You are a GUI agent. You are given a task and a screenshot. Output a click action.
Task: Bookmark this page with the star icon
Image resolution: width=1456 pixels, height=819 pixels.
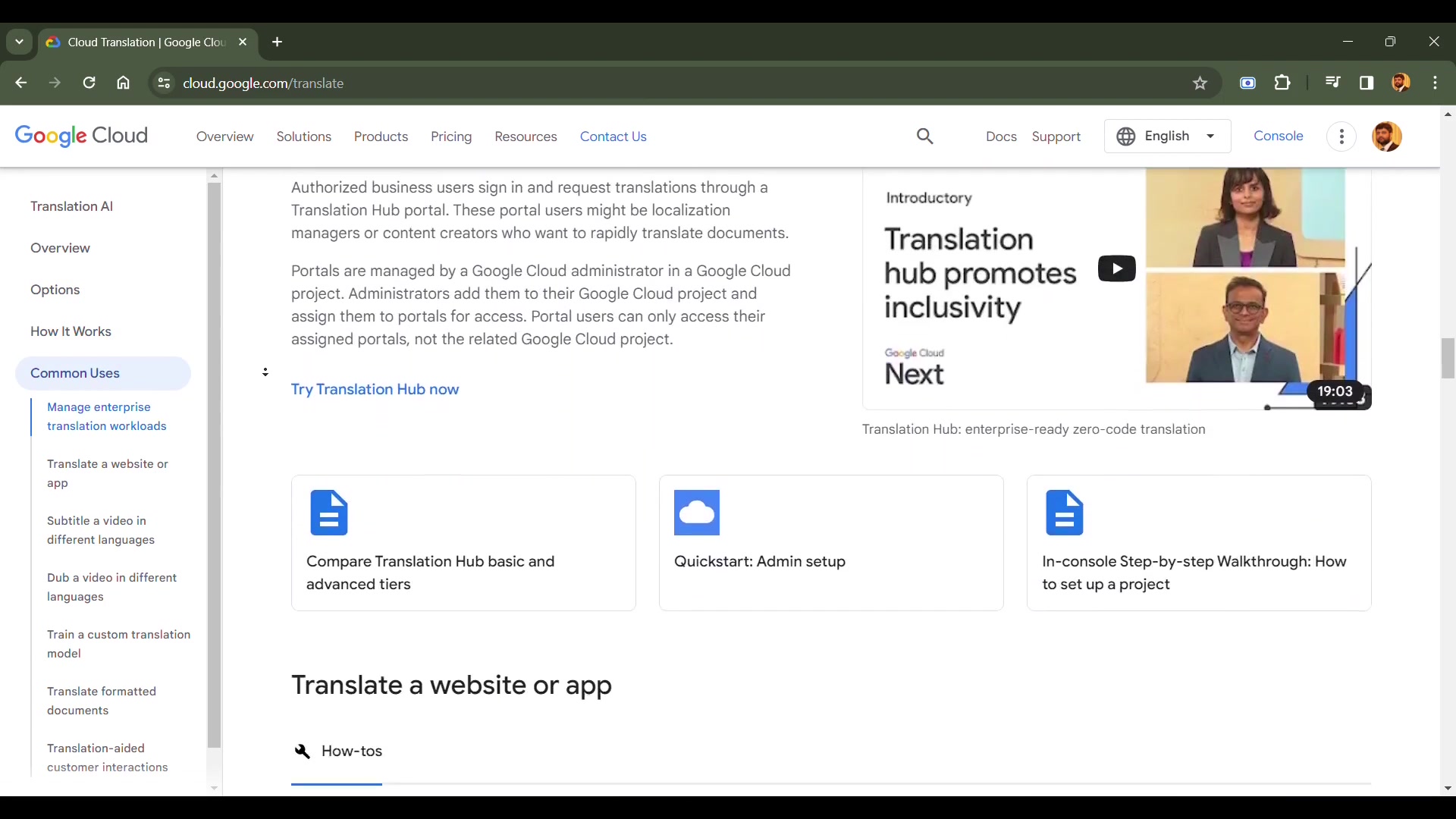1200,83
